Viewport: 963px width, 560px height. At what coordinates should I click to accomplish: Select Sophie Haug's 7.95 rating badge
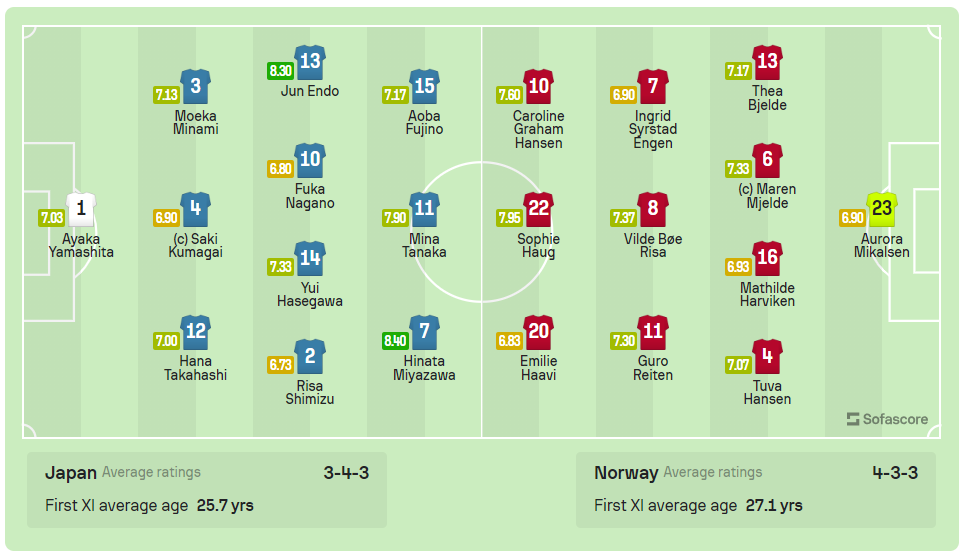[x=510, y=218]
